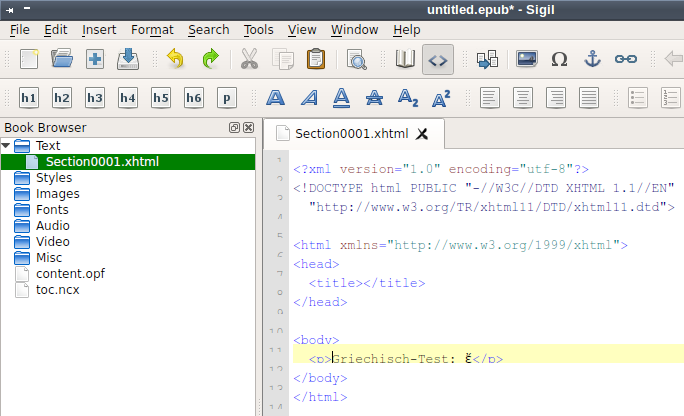Insert numbered list
This screenshot has height=416, width=684.
[670, 98]
